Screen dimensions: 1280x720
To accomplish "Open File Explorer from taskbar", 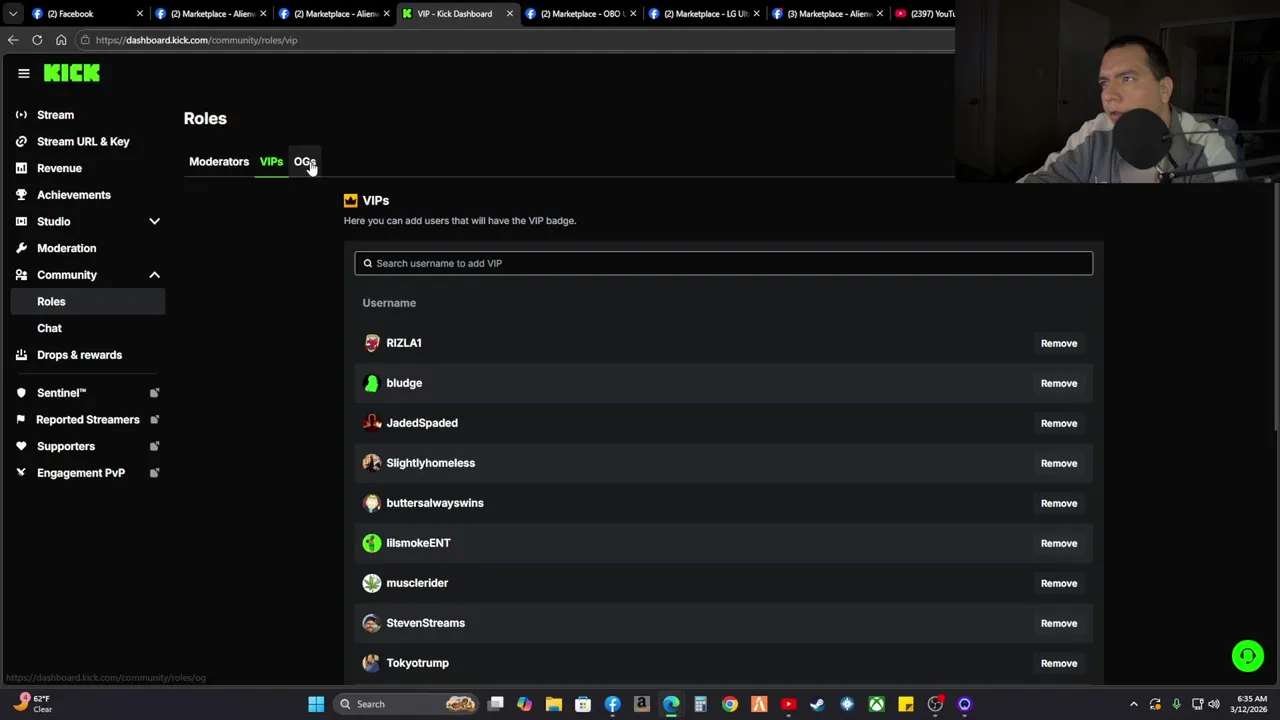I will point(553,704).
